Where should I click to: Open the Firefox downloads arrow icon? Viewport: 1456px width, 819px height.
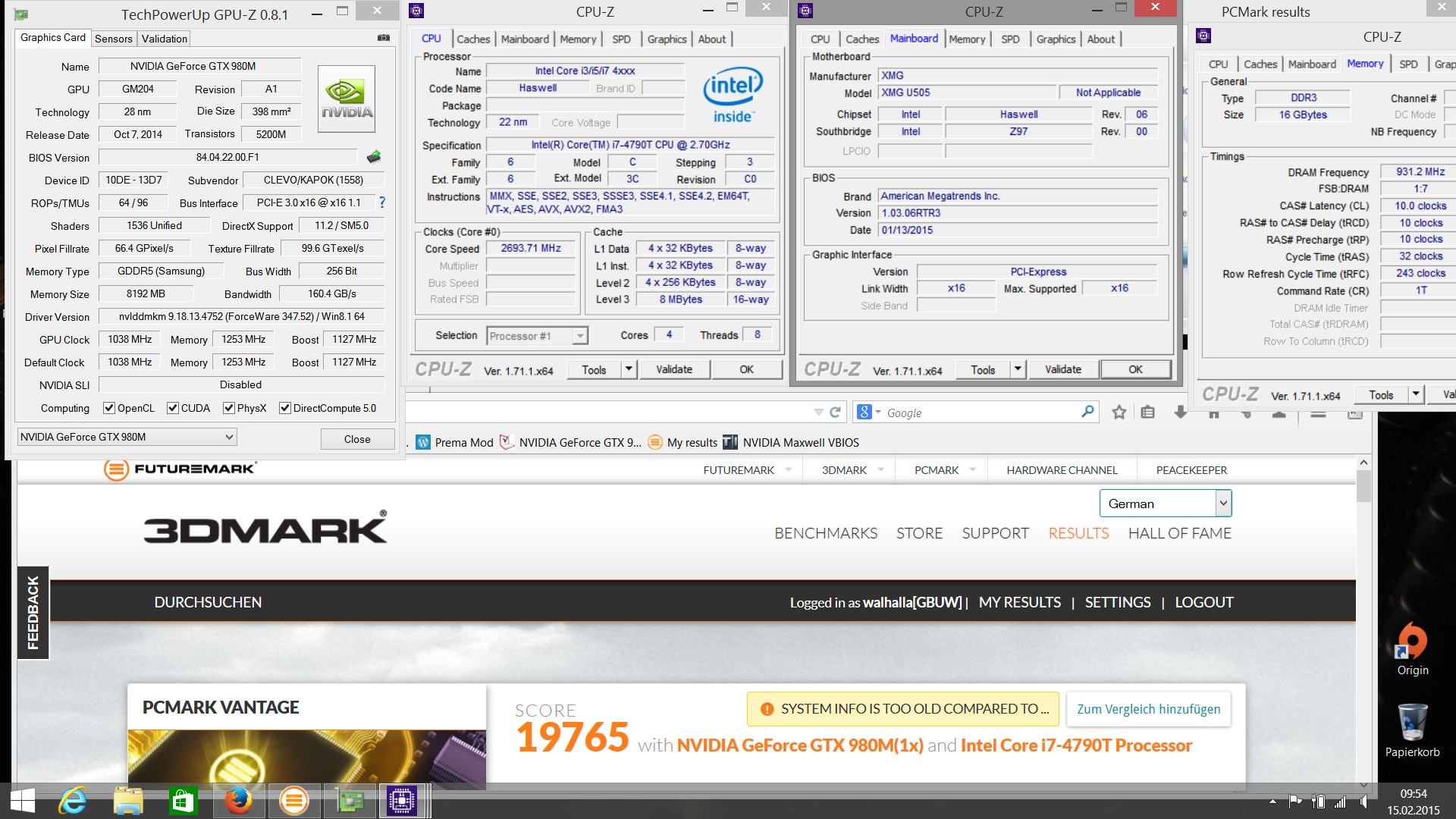[x=1180, y=412]
